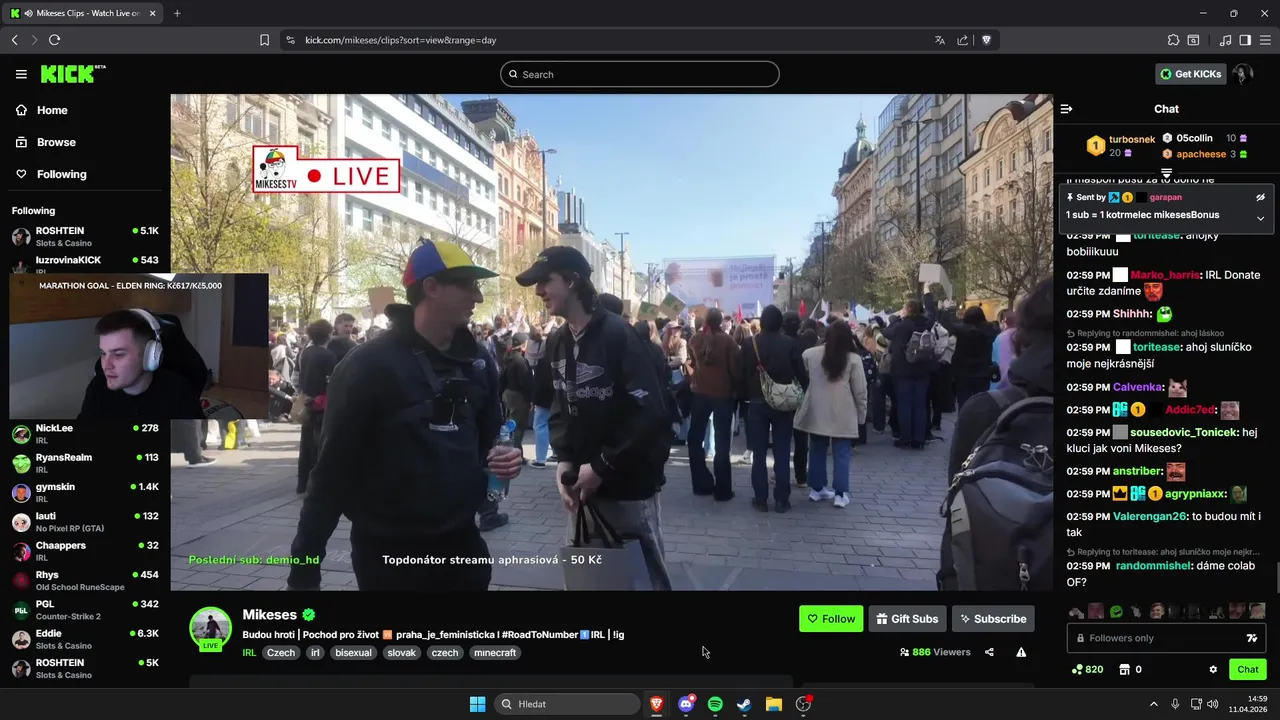Open Rhys Old School RuneScape channel

(85, 580)
